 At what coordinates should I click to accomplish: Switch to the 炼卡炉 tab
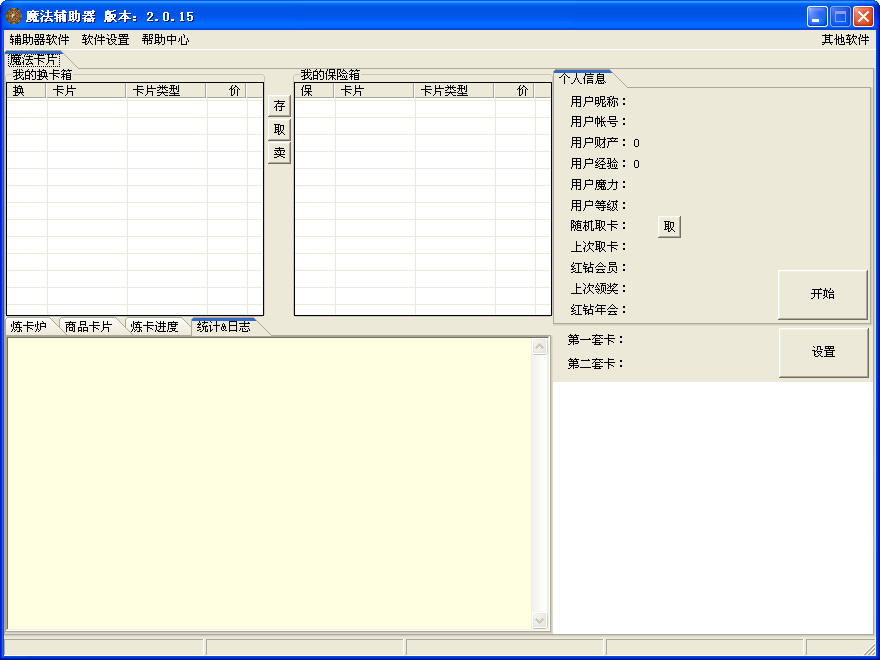pyautogui.click(x=29, y=327)
